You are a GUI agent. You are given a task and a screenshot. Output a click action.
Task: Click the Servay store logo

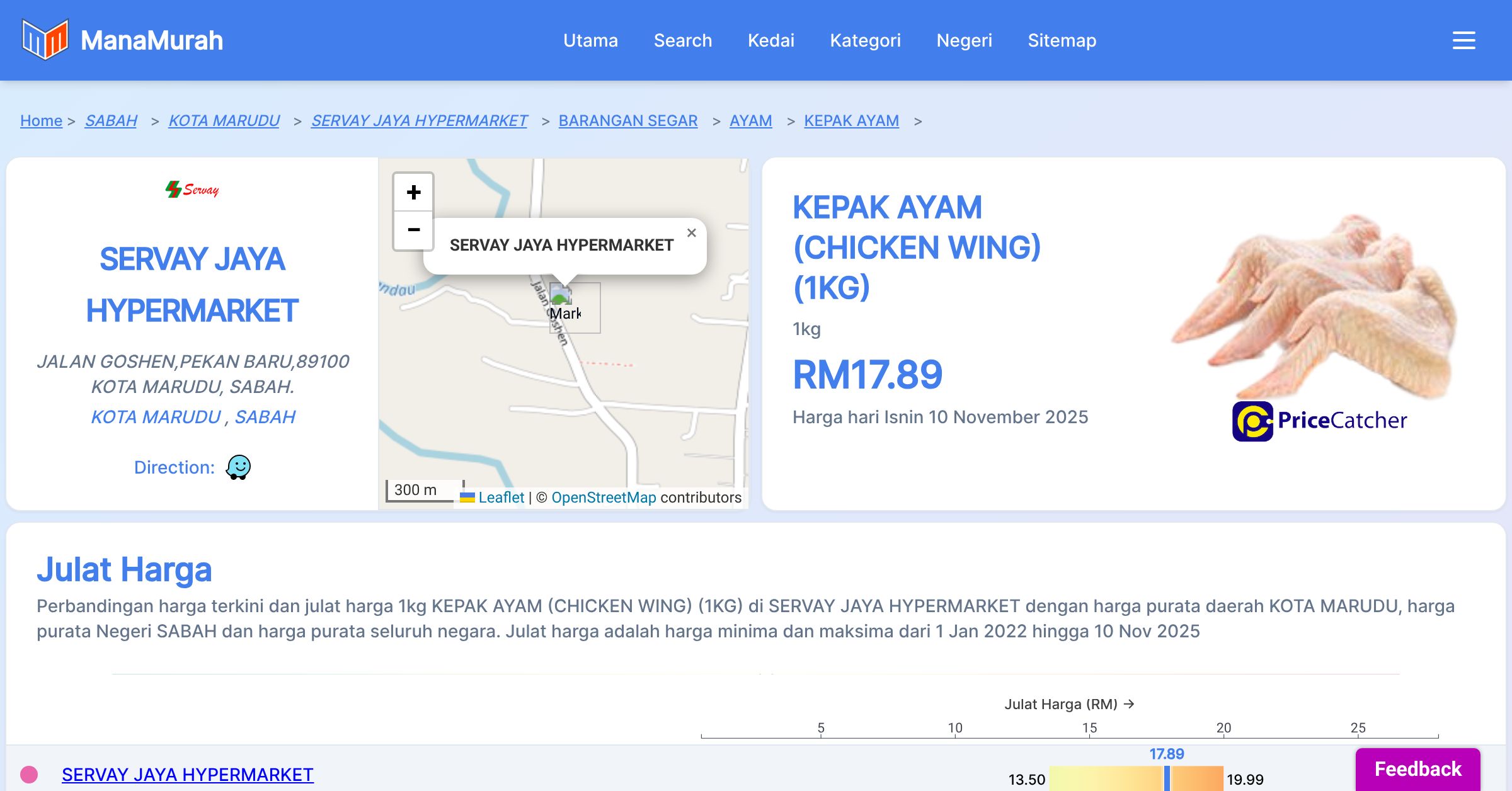tap(192, 189)
